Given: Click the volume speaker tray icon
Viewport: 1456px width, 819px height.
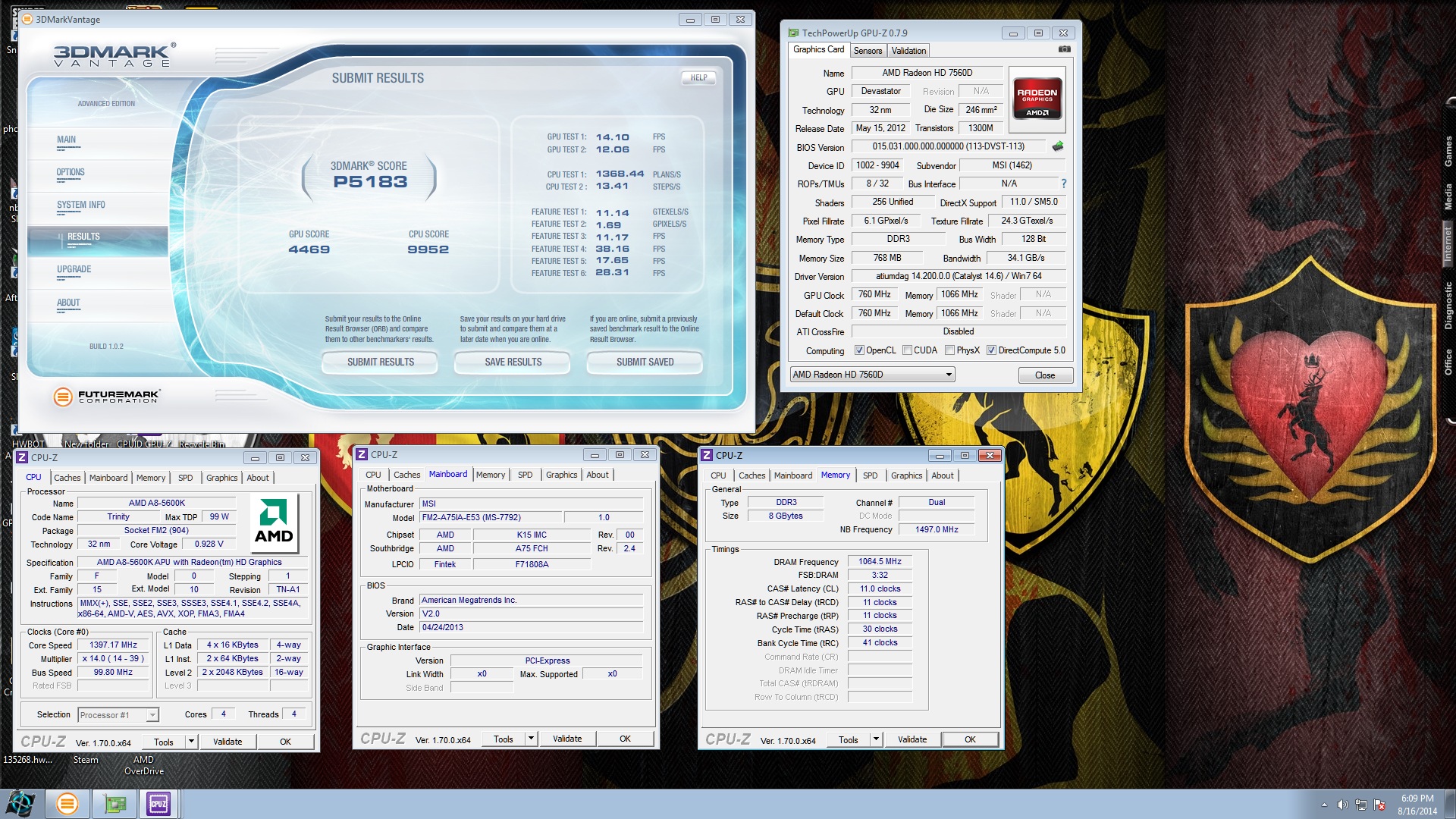Looking at the screenshot, I should point(1342,805).
